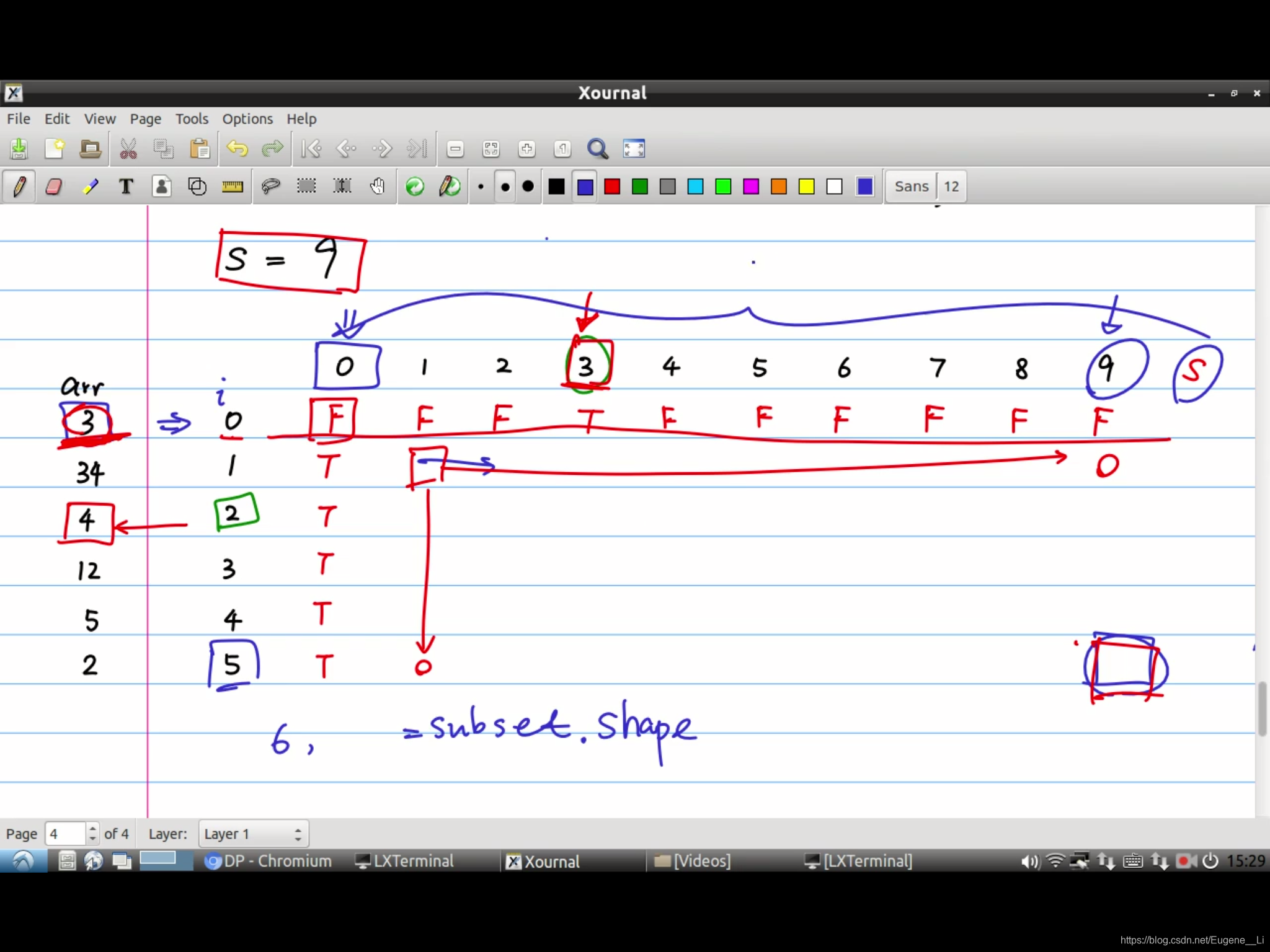Open the Layer 1 dropdown
This screenshot has height=952, width=1270.
click(x=253, y=834)
